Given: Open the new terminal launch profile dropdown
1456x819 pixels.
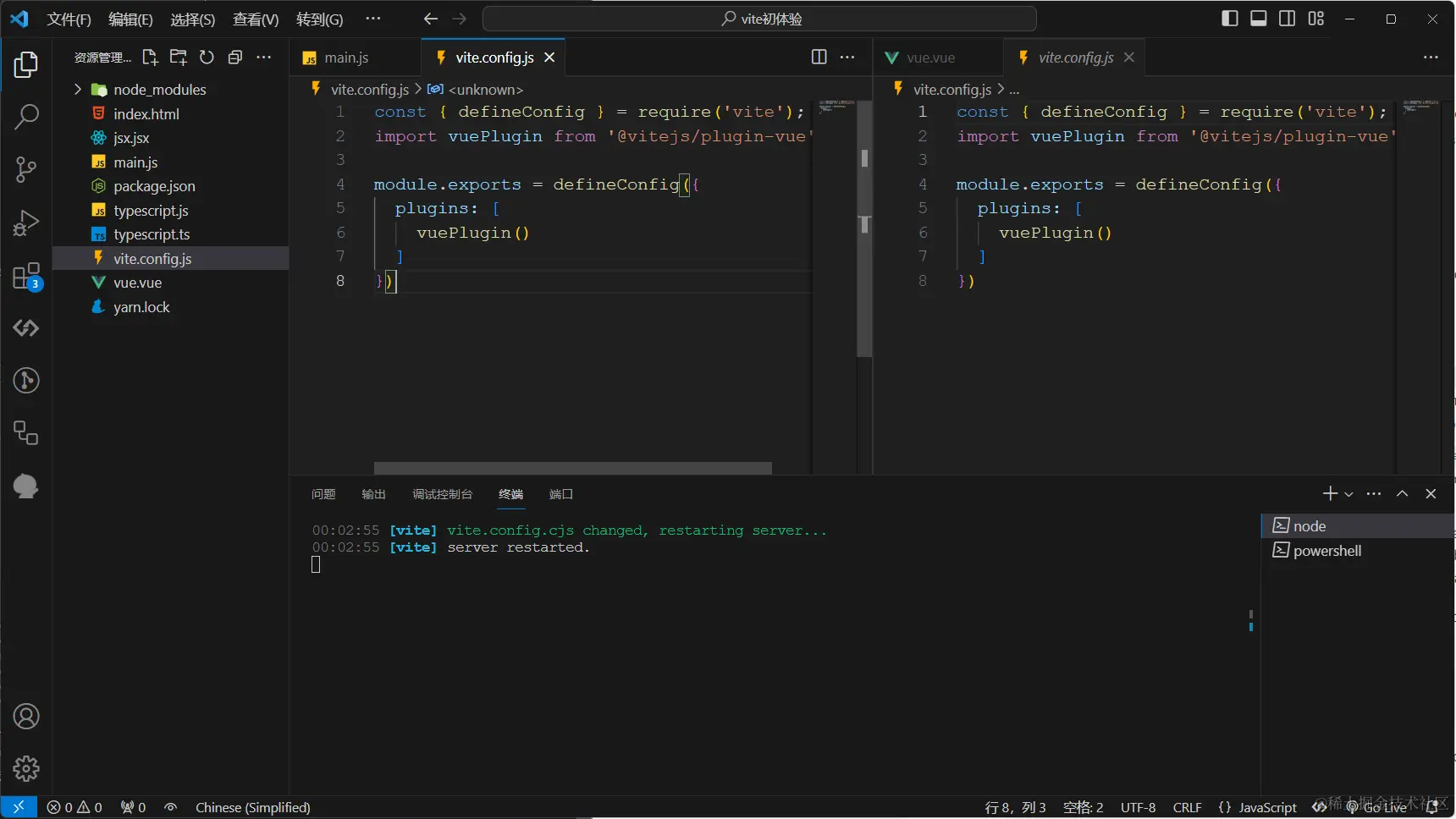Looking at the screenshot, I should (1349, 494).
